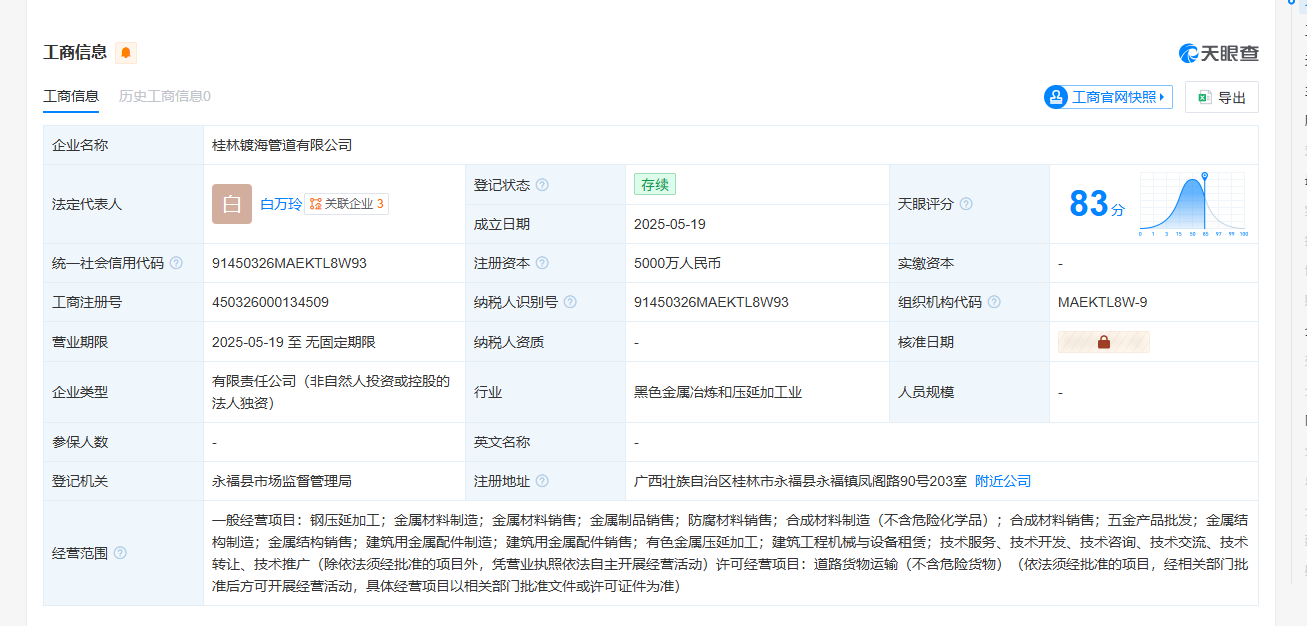Click the 白 avatar of legal representative

point(232,204)
